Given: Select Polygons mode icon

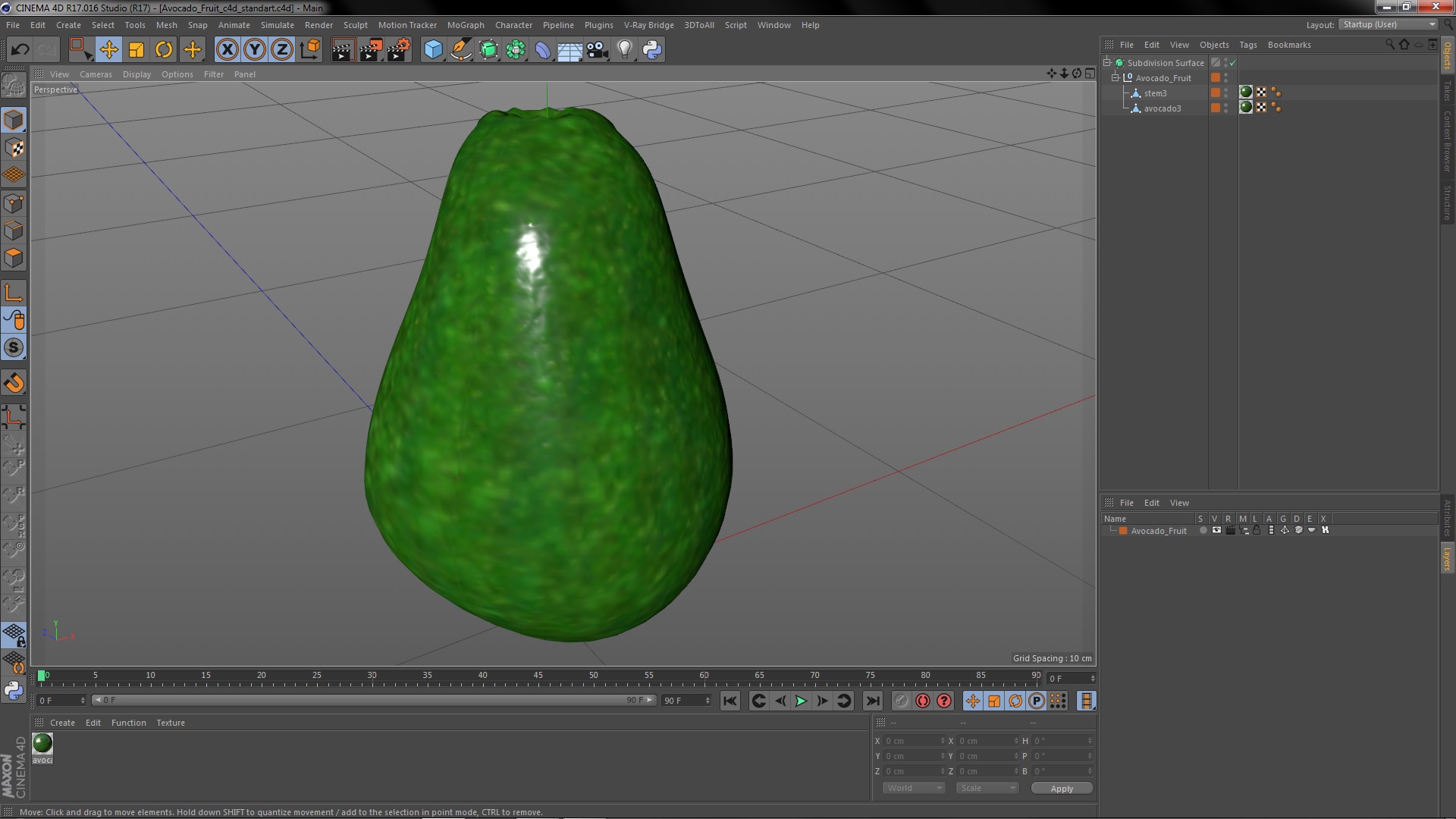Looking at the screenshot, I should tap(14, 258).
